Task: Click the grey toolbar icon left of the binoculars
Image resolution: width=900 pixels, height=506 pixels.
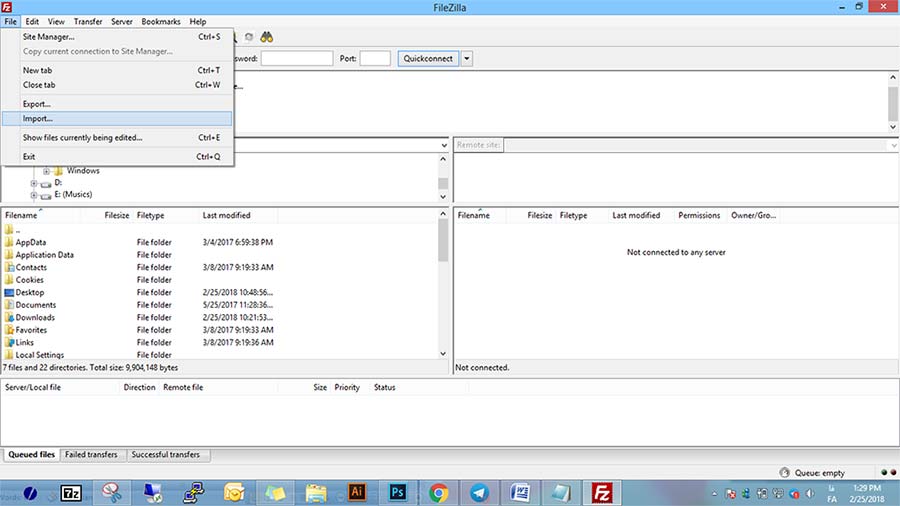Action: 249,37
